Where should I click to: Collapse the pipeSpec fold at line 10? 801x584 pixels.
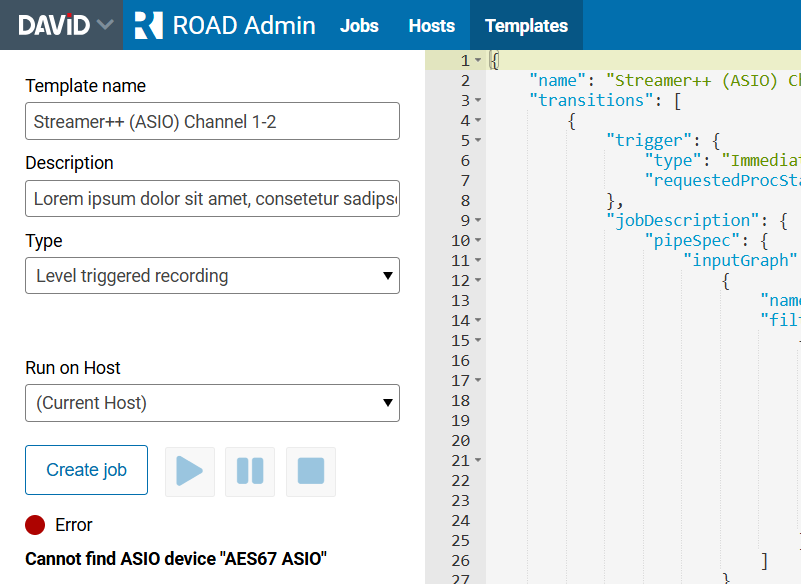479,241
